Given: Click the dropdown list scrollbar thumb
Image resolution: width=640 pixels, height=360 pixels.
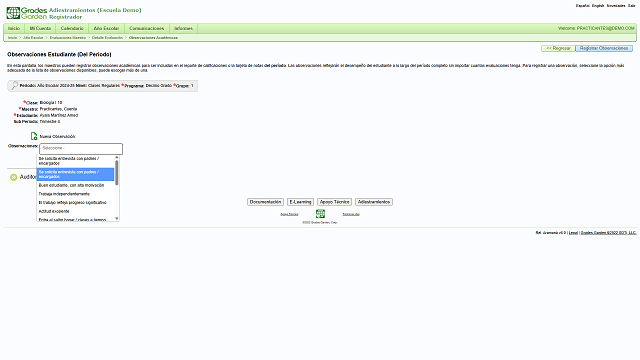Looking at the screenshot, I should tap(117, 172).
